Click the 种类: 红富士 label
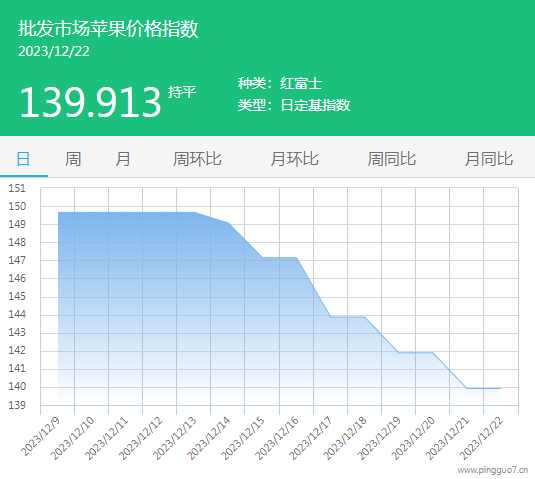The width and height of the screenshot is (535, 479). 280,84
